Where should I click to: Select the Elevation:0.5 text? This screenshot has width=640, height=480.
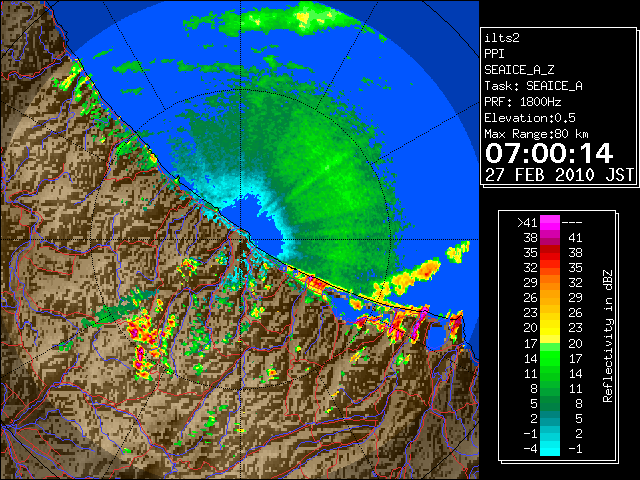point(530,118)
